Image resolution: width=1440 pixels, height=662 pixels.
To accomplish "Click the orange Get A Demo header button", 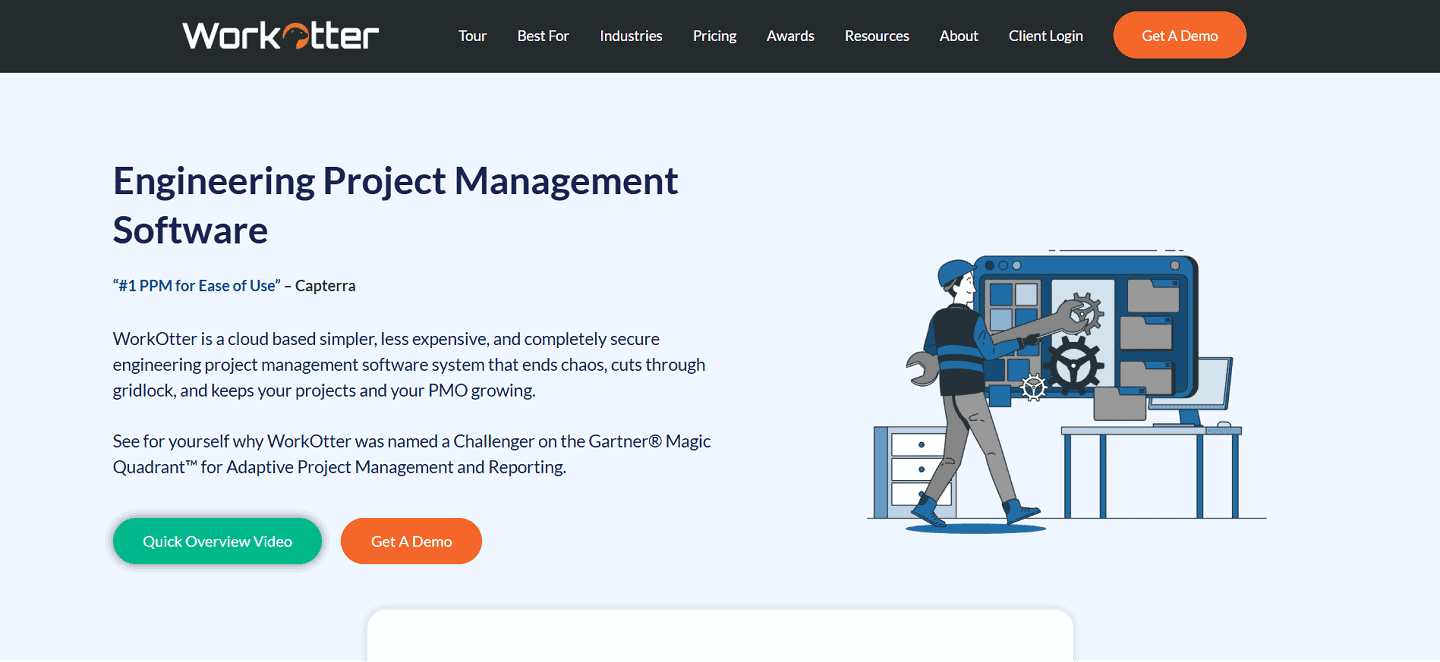I will coord(1179,34).
